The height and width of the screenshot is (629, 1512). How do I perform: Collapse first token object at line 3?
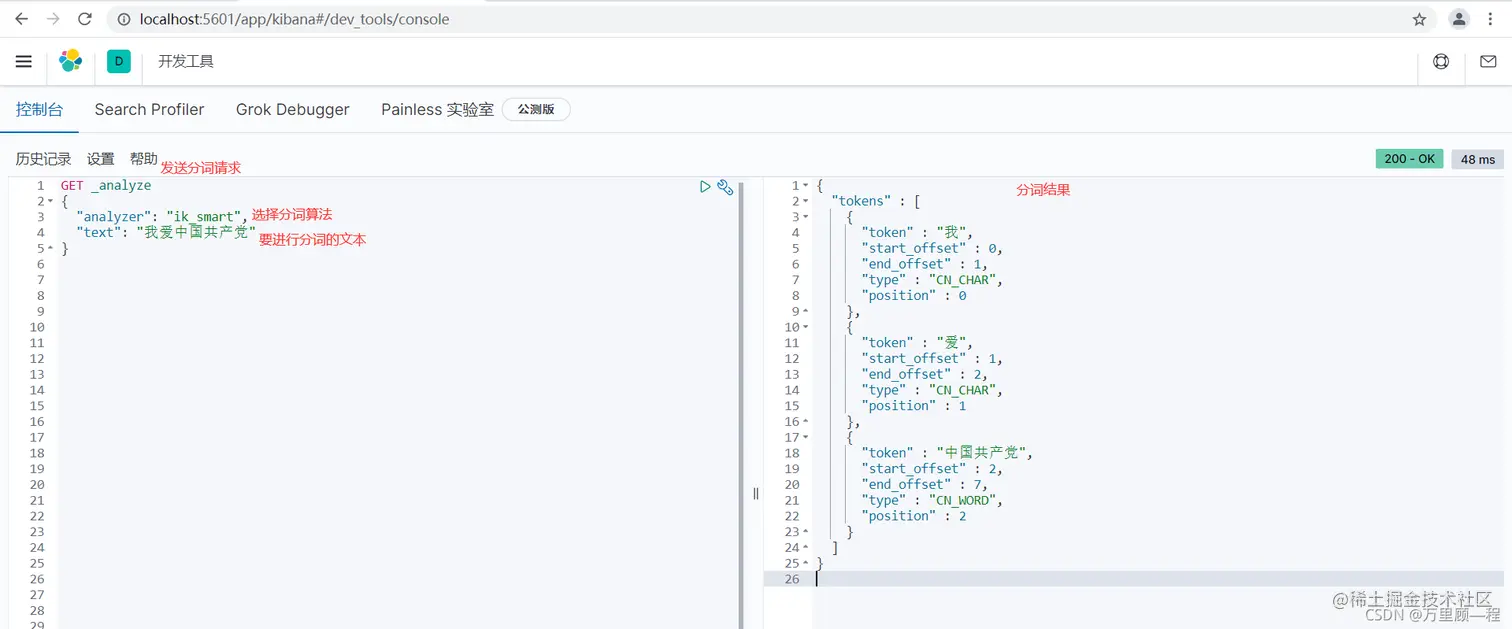pos(806,217)
